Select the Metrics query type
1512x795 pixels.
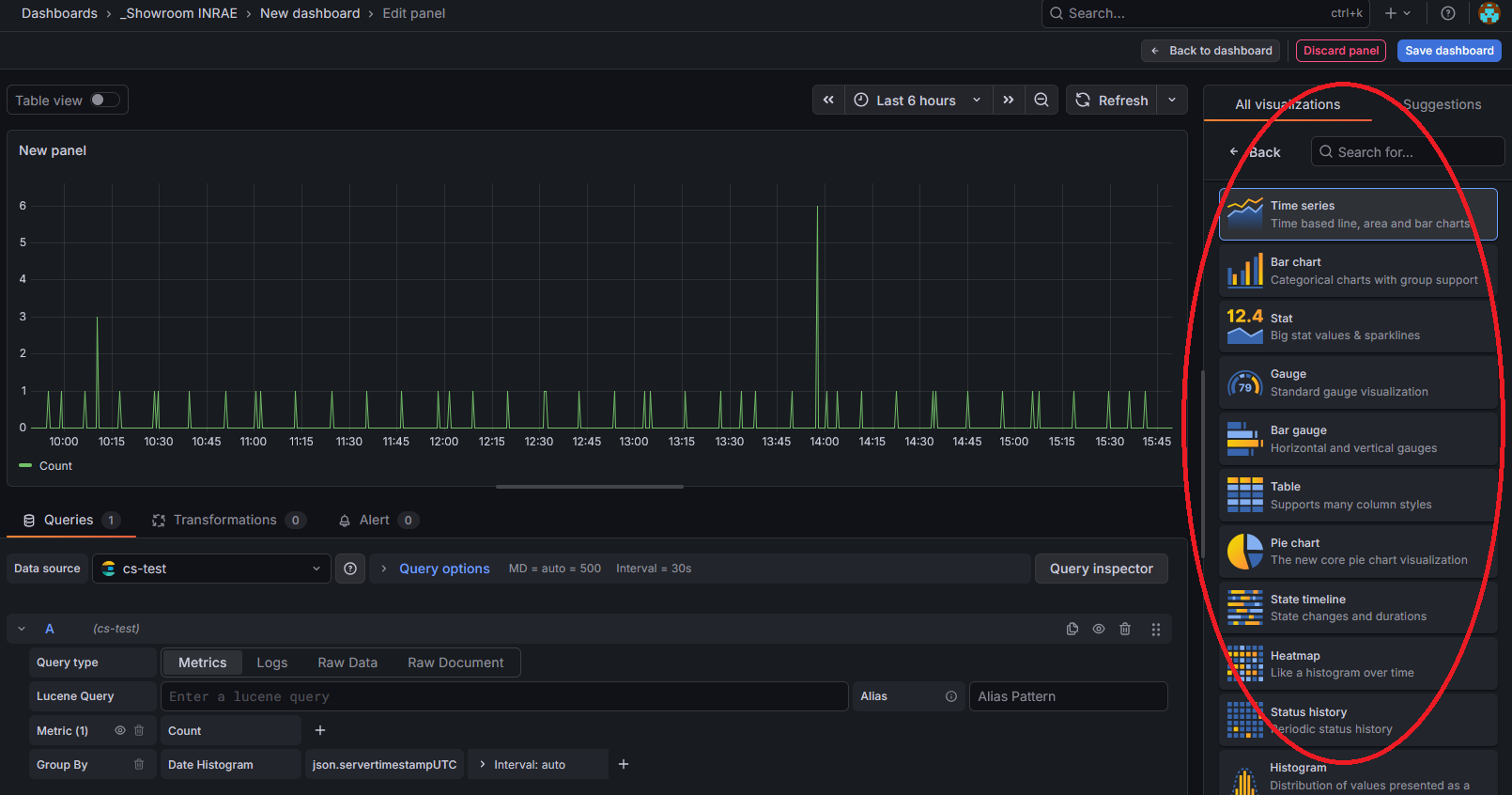[x=203, y=662]
